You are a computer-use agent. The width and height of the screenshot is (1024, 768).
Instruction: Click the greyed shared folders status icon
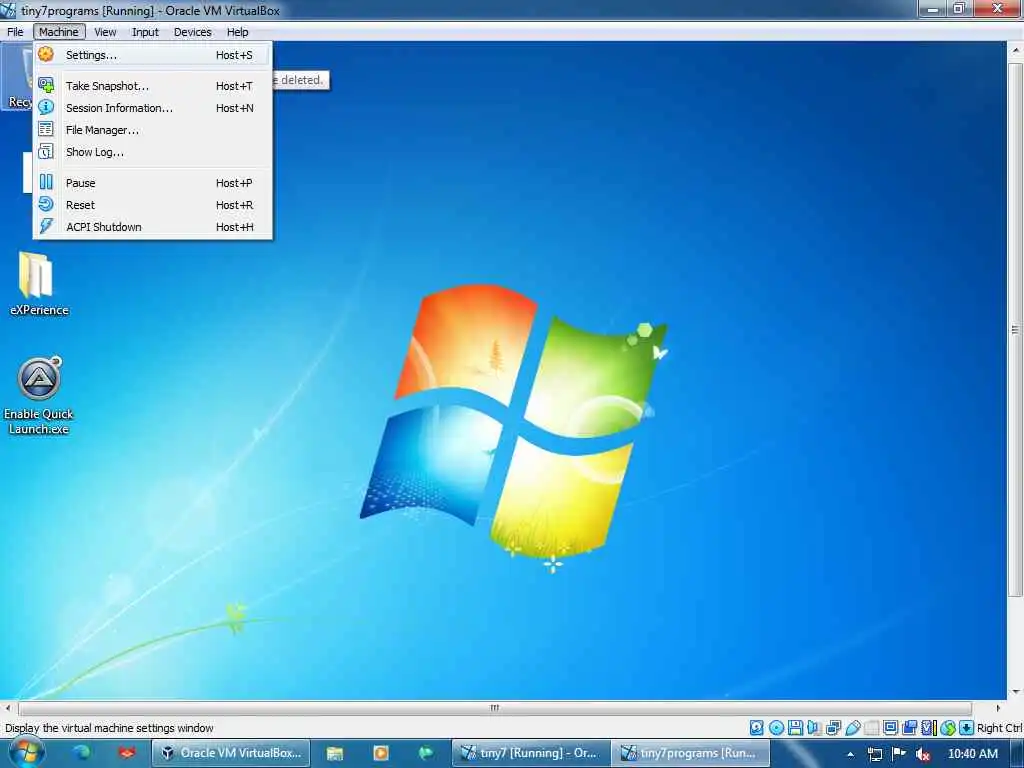point(872,728)
